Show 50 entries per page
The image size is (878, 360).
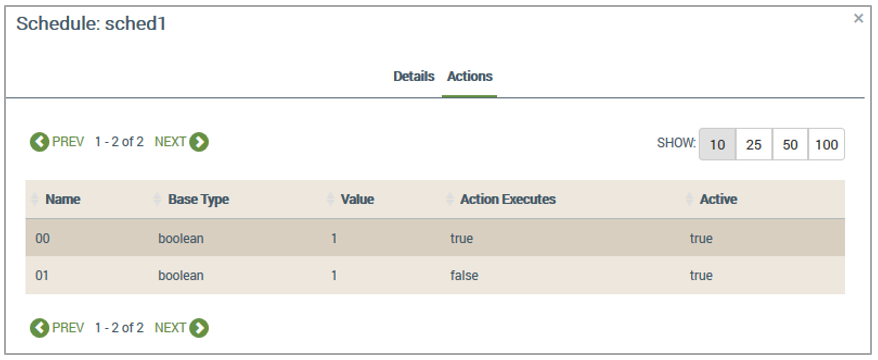[790, 144]
